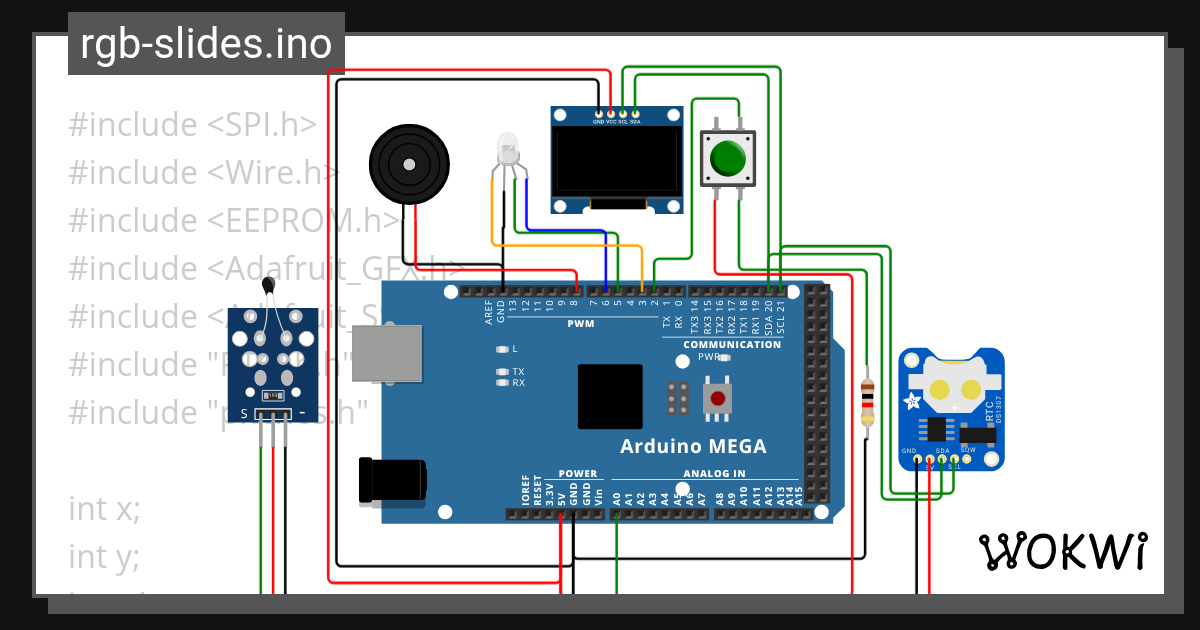
Task: Select the OLED display module
Action: [616, 160]
